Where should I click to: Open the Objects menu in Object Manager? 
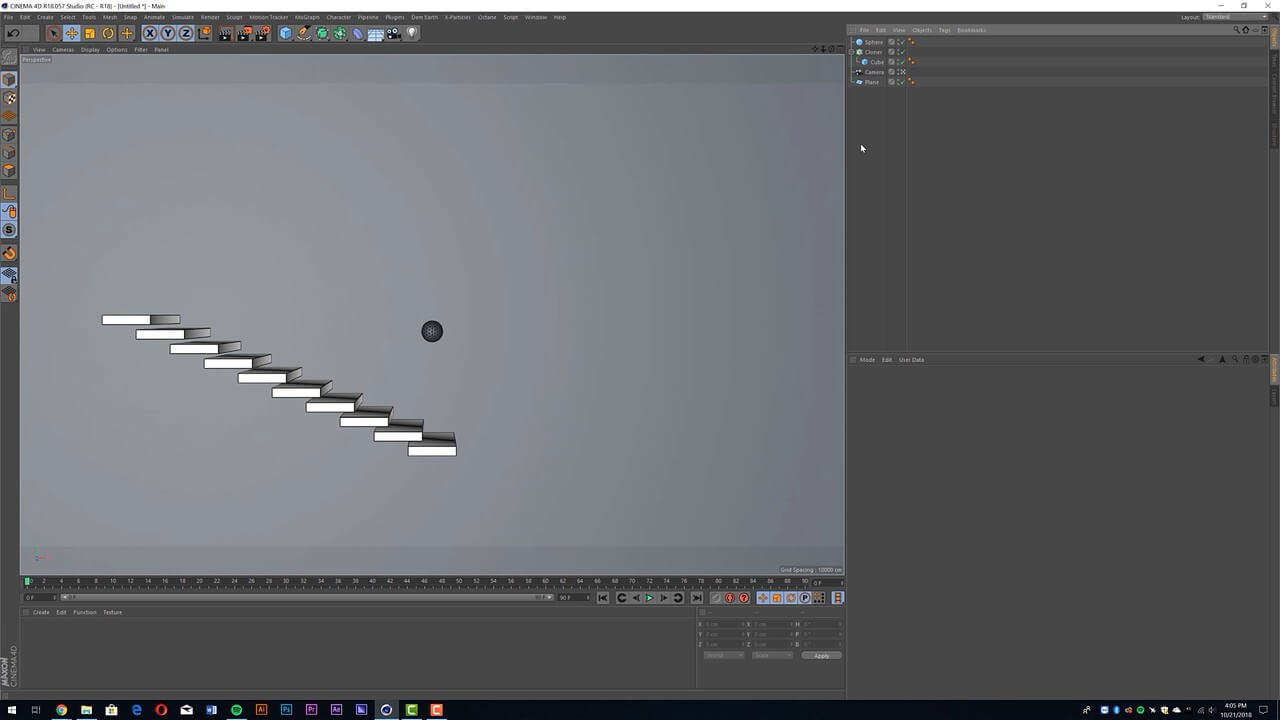click(x=922, y=30)
